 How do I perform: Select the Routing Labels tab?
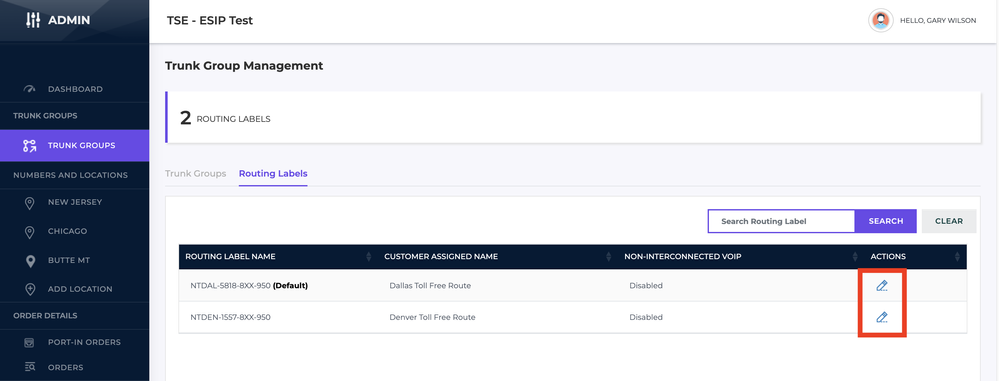pos(273,173)
